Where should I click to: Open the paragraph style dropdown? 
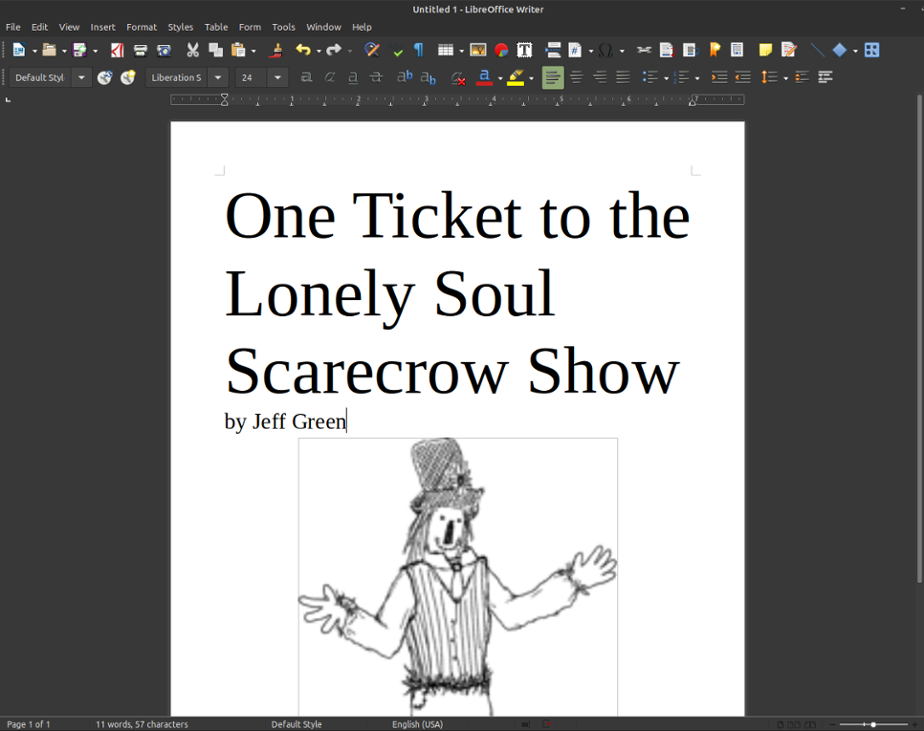coord(81,77)
